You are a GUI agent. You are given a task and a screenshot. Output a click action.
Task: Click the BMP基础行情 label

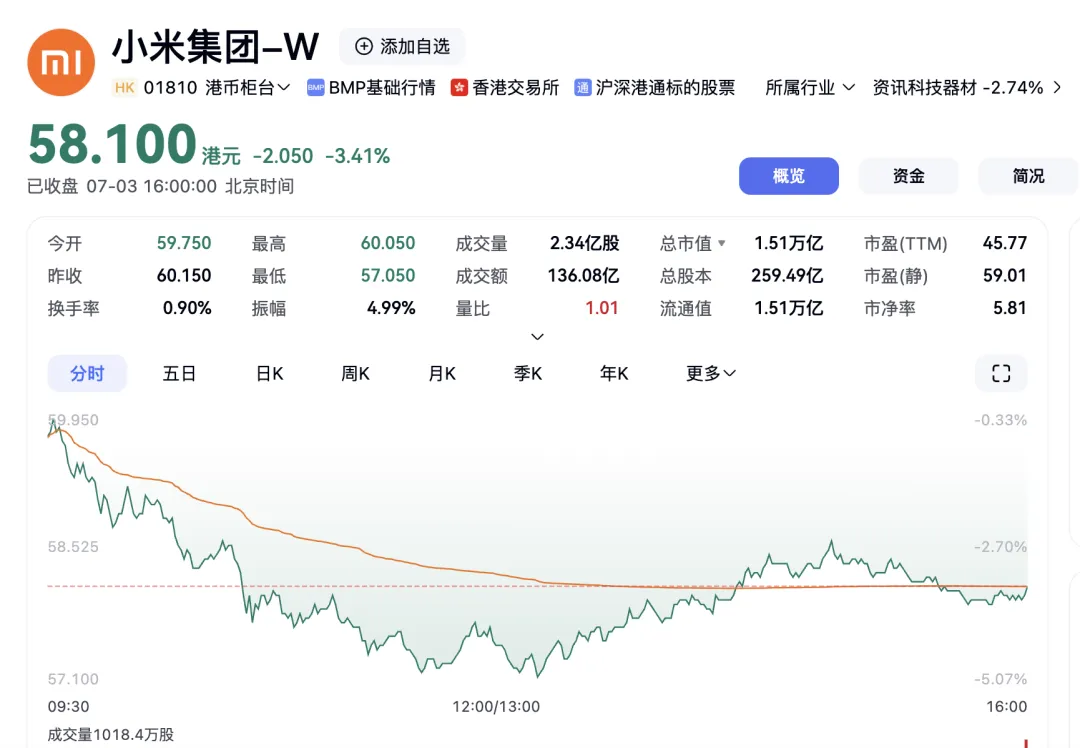(x=382, y=87)
